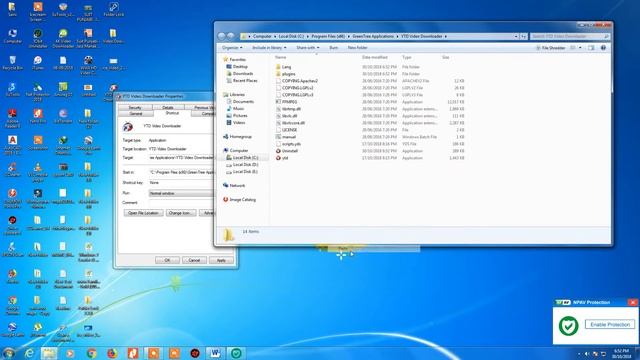Open the Include in library dropdown
The width and height of the screenshot is (640, 360).
point(269,48)
